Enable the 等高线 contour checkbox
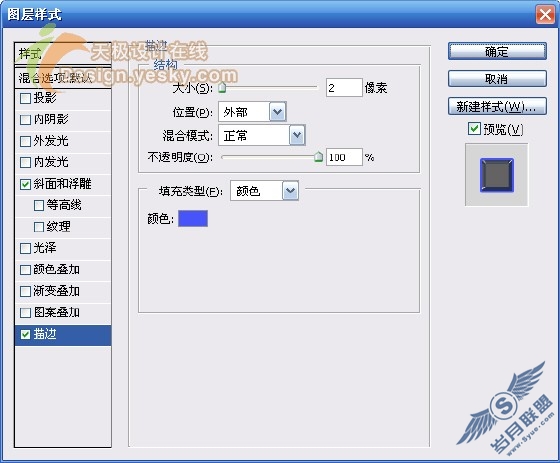The image size is (560, 463). tap(39, 205)
